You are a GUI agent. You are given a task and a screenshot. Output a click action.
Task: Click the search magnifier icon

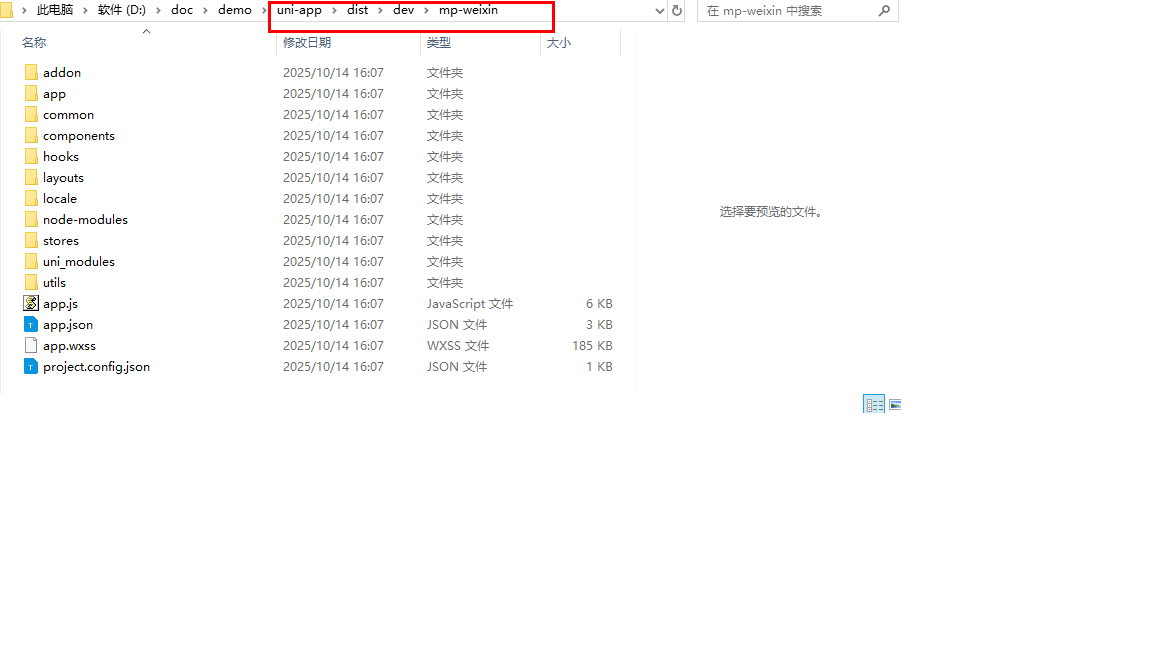point(885,10)
